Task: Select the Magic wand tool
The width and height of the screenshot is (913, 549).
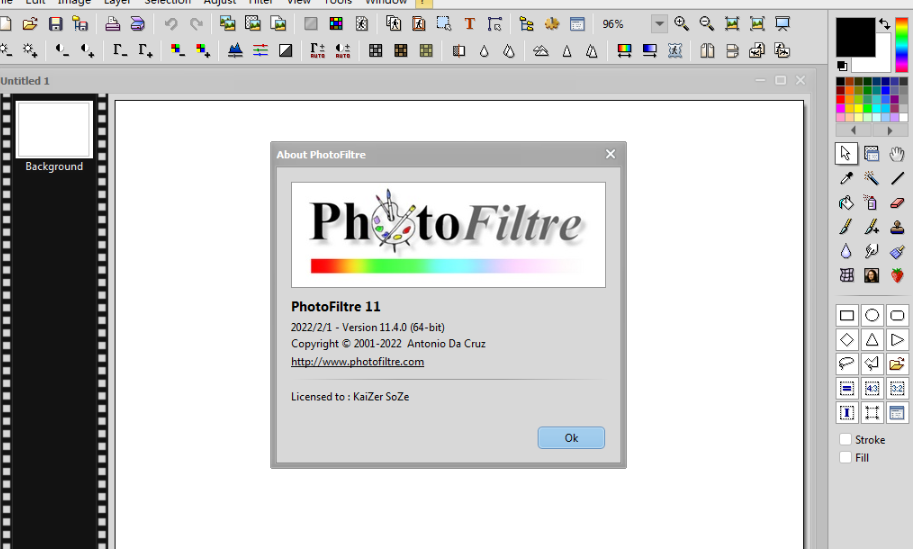Action: coord(871,178)
